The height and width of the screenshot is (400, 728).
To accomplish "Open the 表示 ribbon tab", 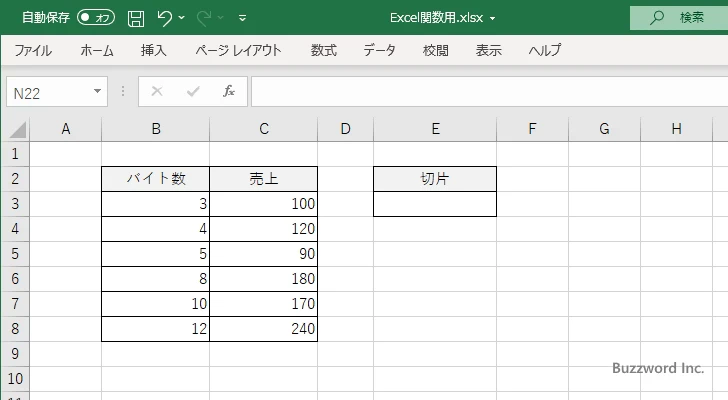I will coord(488,50).
